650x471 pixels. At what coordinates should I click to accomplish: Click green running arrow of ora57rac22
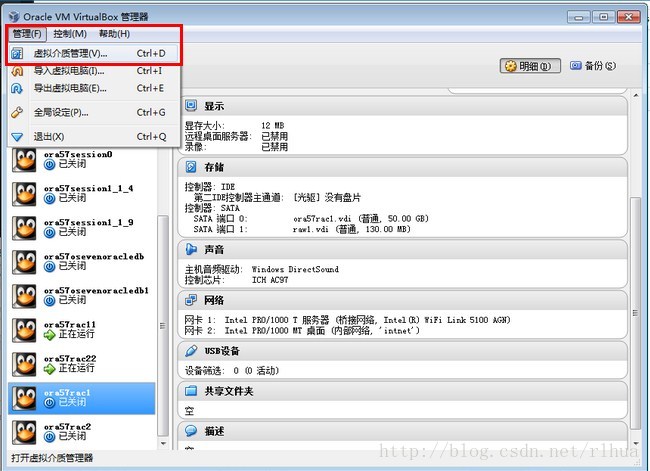[x=49, y=369]
